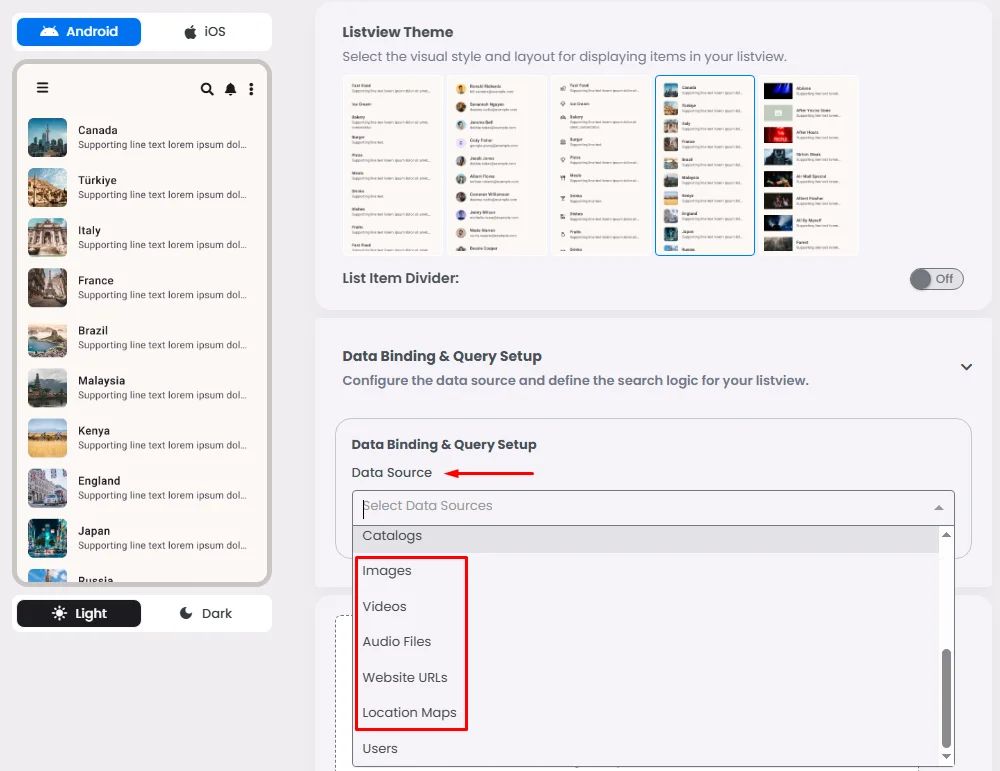1000x771 pixels.
Task: Switch preview to Android platform
Action: point(79,31)
